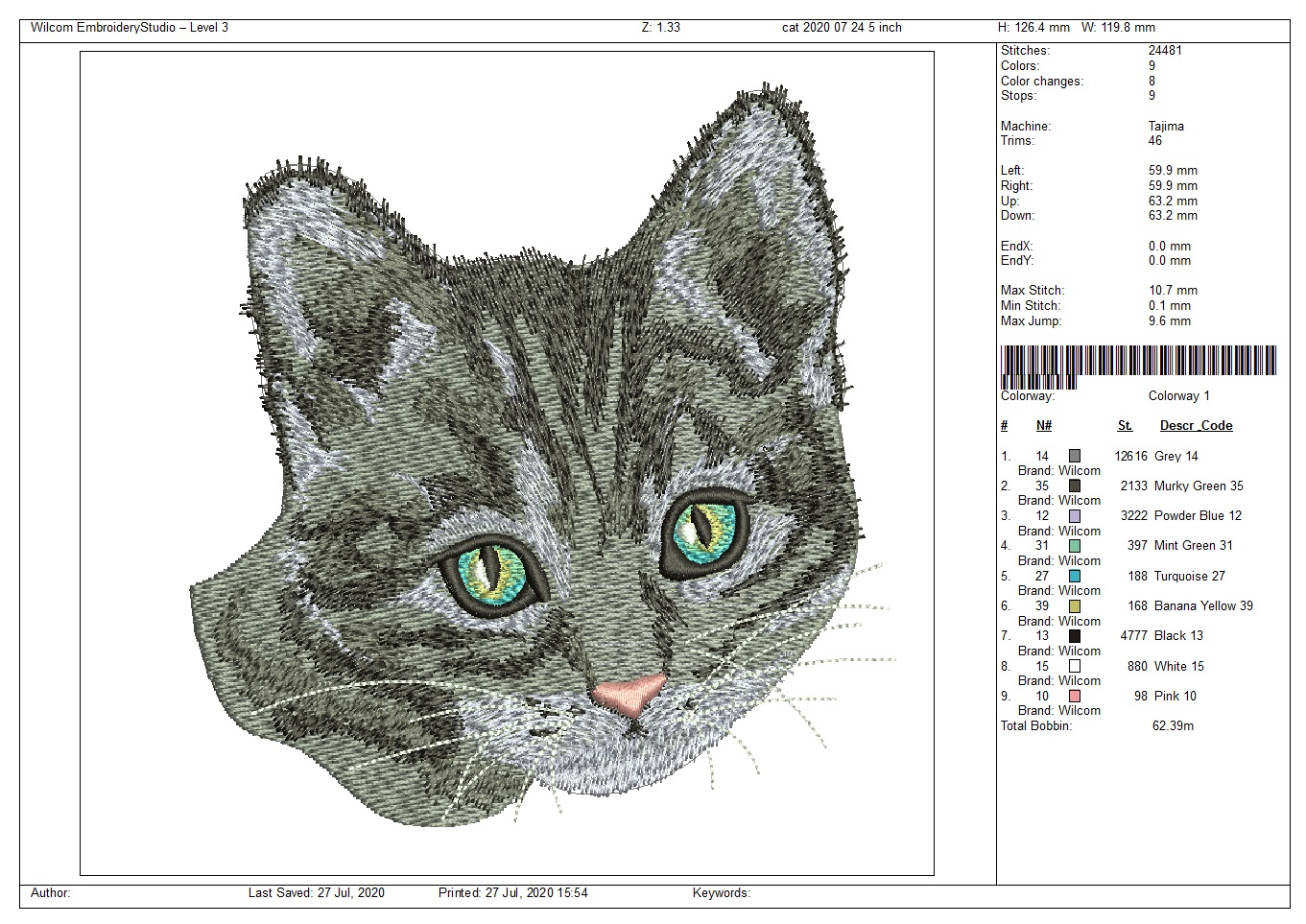Click the St. column header
This screenshot has height=924, width=1306.
[1125, 426]
